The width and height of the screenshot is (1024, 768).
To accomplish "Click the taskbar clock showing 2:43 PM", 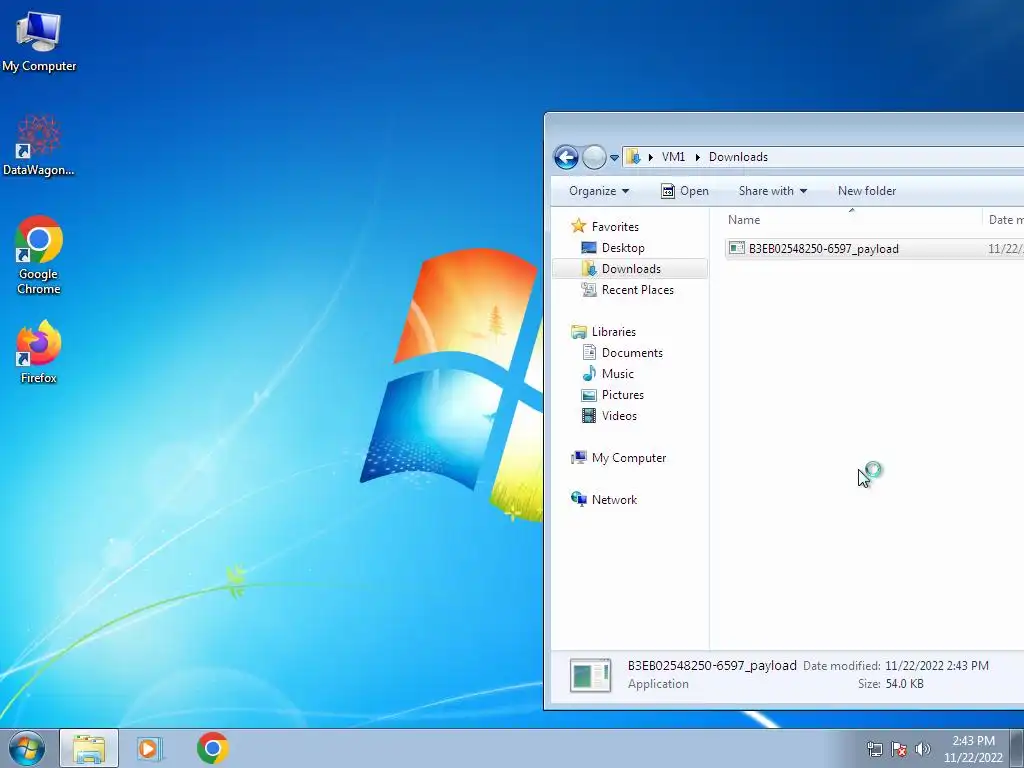I will pos(973,749).
